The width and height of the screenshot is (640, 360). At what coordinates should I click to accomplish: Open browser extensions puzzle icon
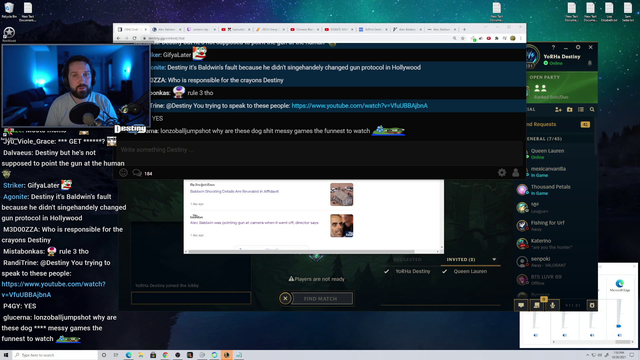tap(497, 38)
